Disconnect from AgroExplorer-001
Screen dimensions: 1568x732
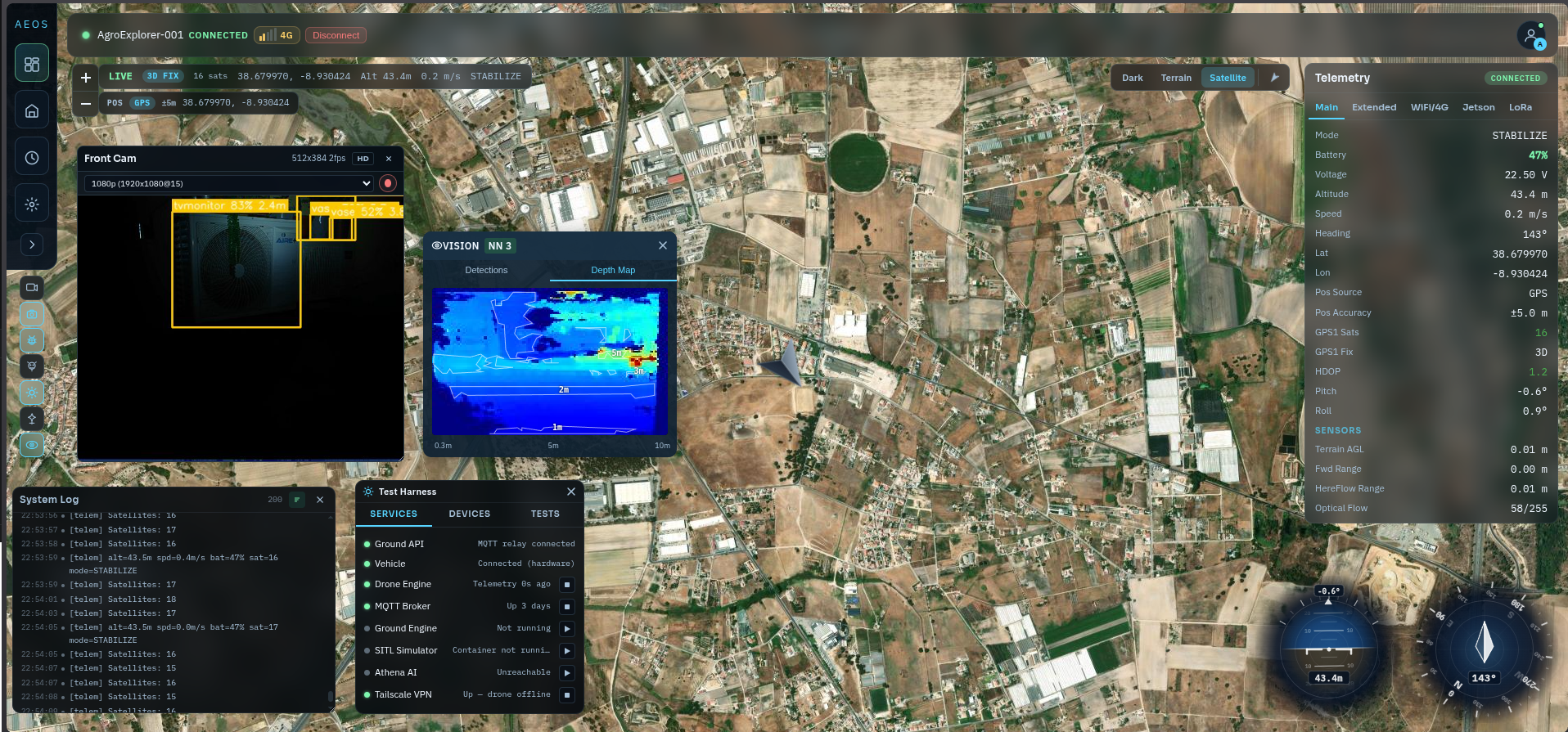pyautogui.click(x=336, y=35)
